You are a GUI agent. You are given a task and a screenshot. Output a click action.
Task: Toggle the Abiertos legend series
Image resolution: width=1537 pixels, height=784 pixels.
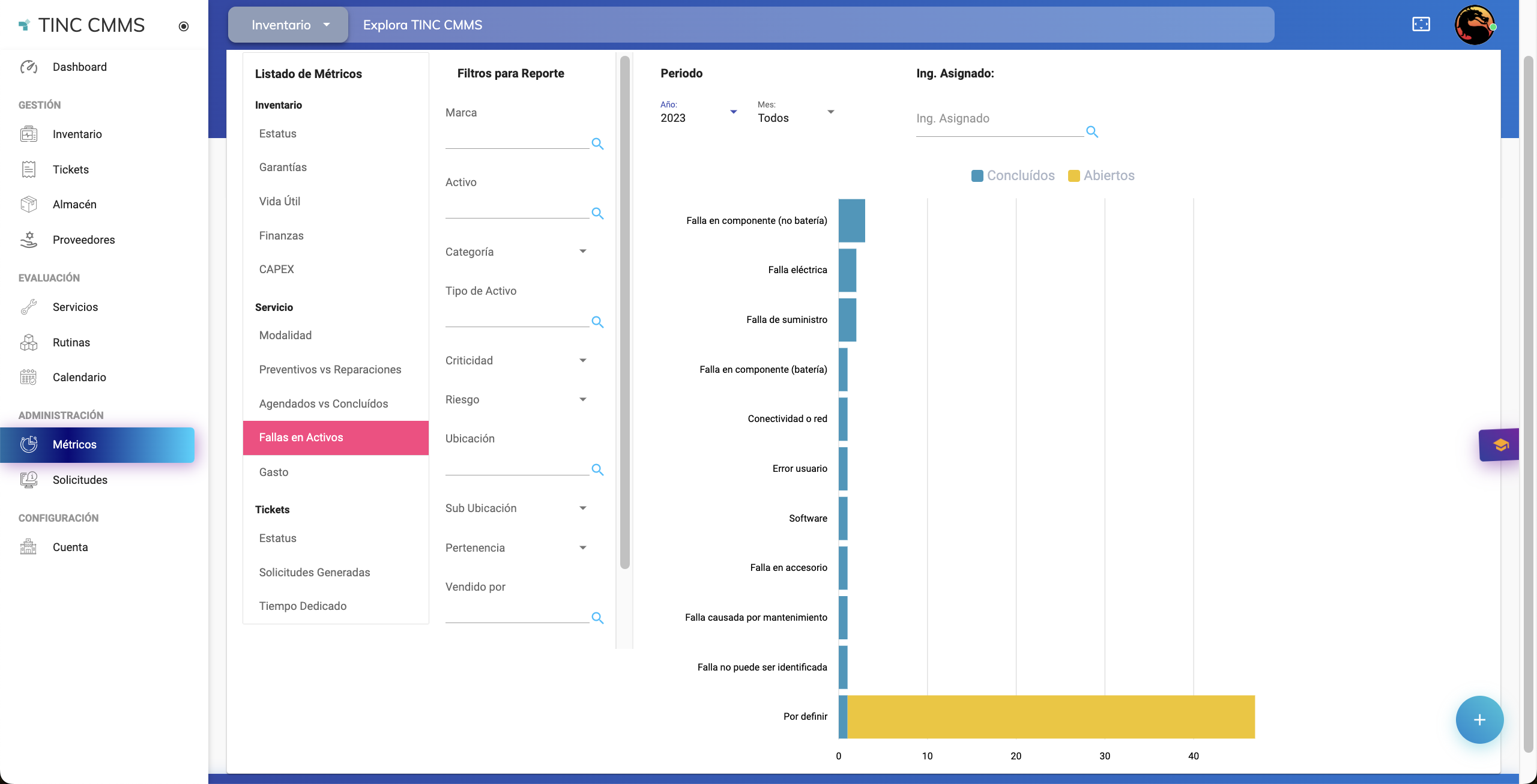click(1101, 175)
